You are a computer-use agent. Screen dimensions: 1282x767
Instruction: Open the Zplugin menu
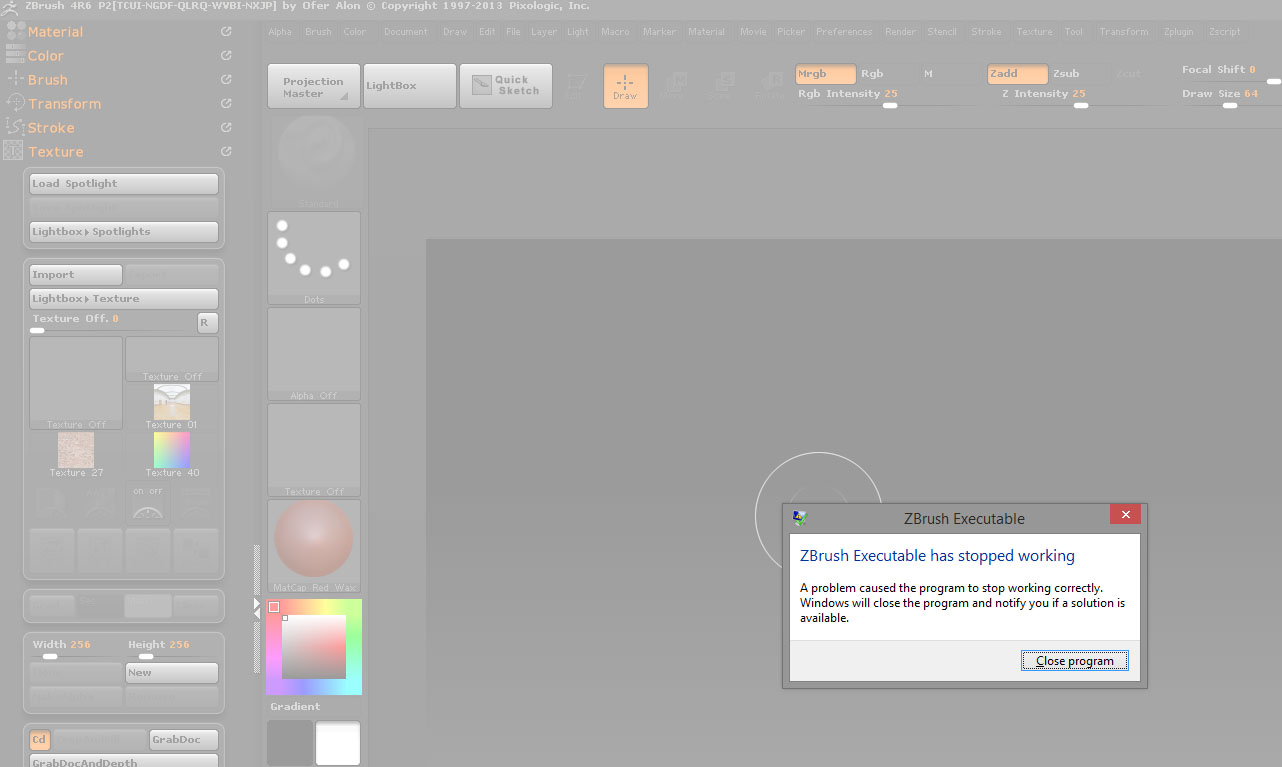(x=1179, y=32)
